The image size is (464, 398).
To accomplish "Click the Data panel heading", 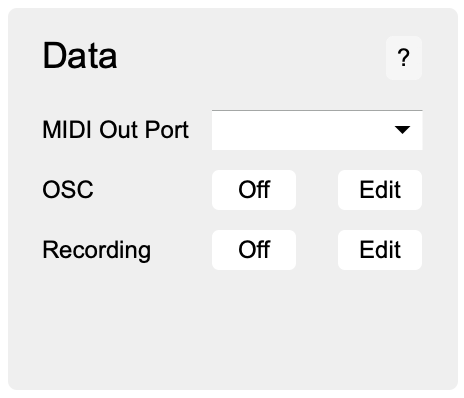I will click(x=80, y=55).
